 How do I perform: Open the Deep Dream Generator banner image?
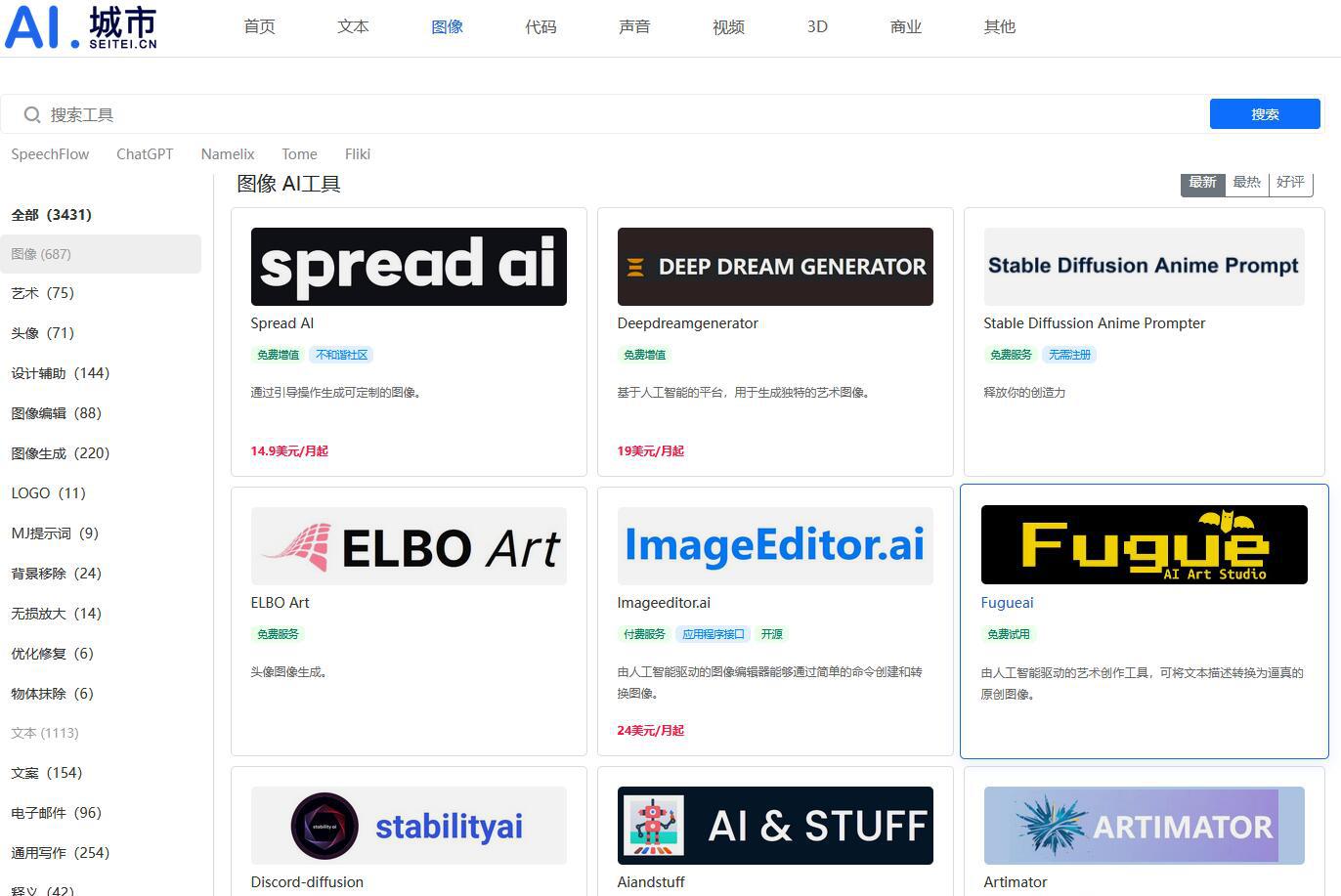(775, 267)
